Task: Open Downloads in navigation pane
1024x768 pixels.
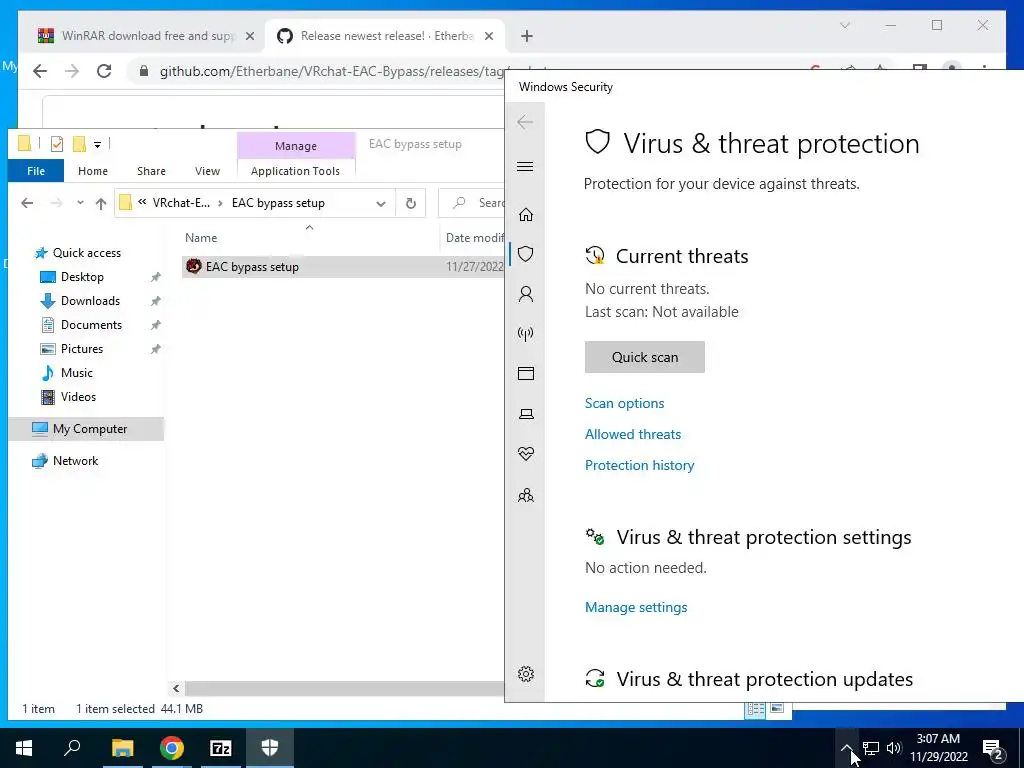Action: point(90,301)
